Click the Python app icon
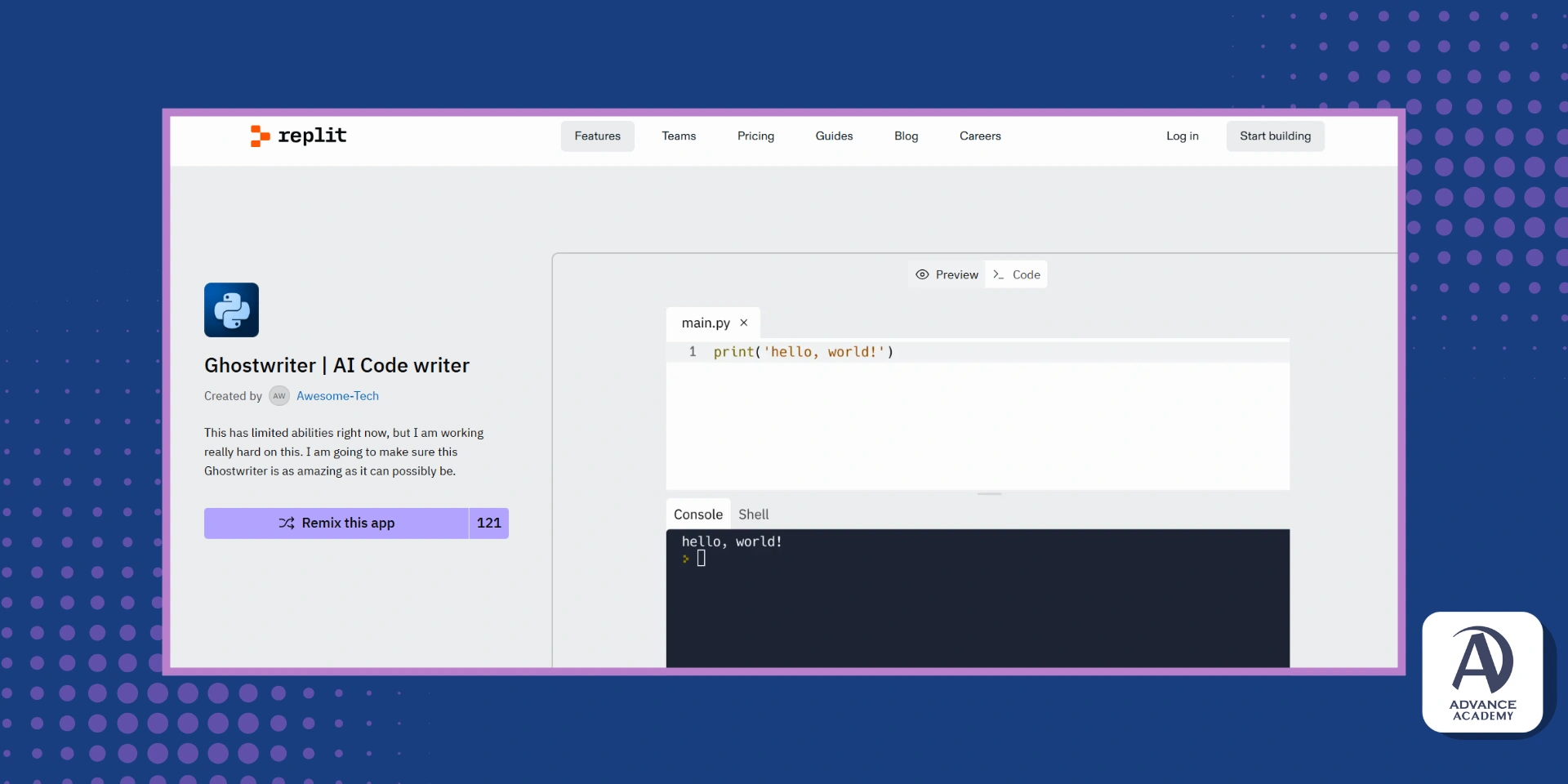1568x784 pixels. (231, 310)
